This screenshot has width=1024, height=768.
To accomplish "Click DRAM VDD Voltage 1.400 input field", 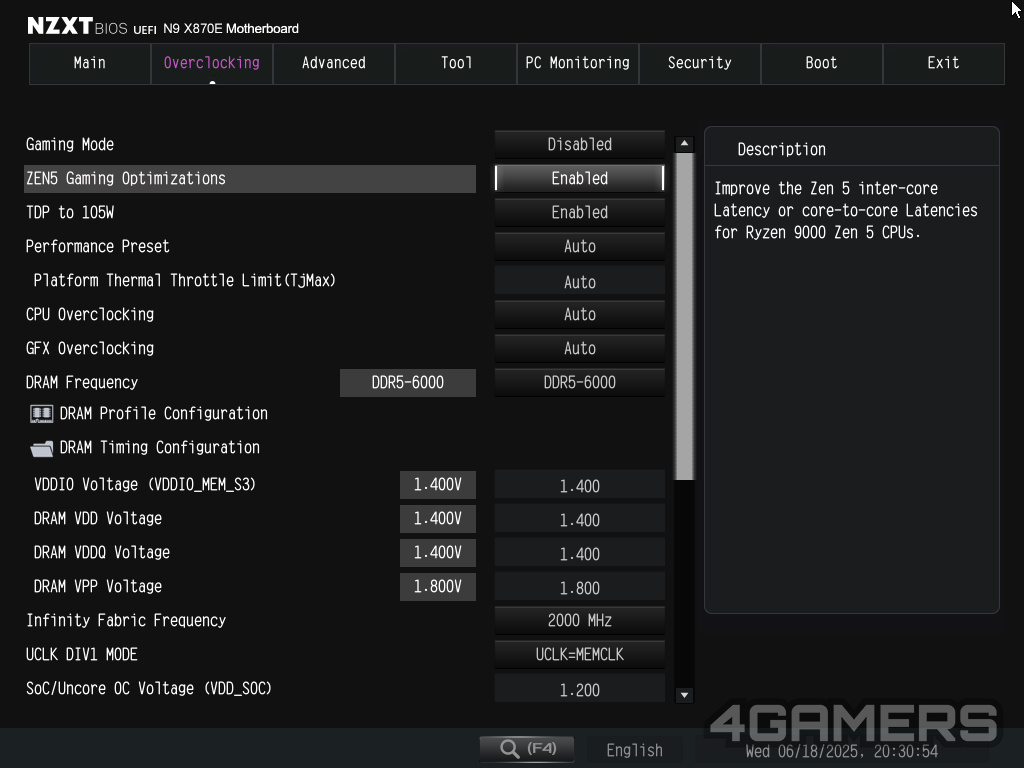I will (x=580, y=519).
